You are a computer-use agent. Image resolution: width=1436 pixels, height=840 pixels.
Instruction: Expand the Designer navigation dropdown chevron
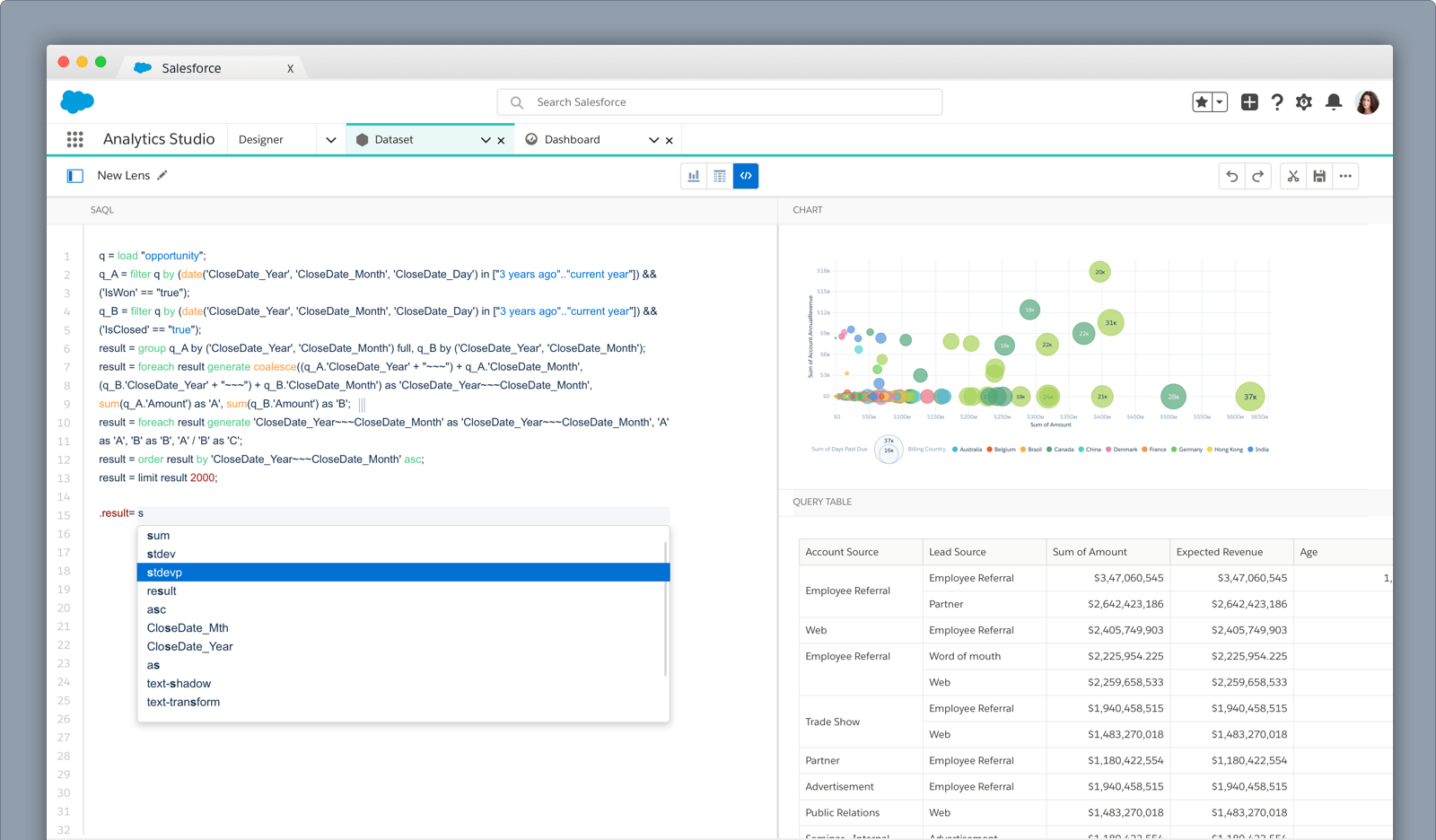[331, 140]
